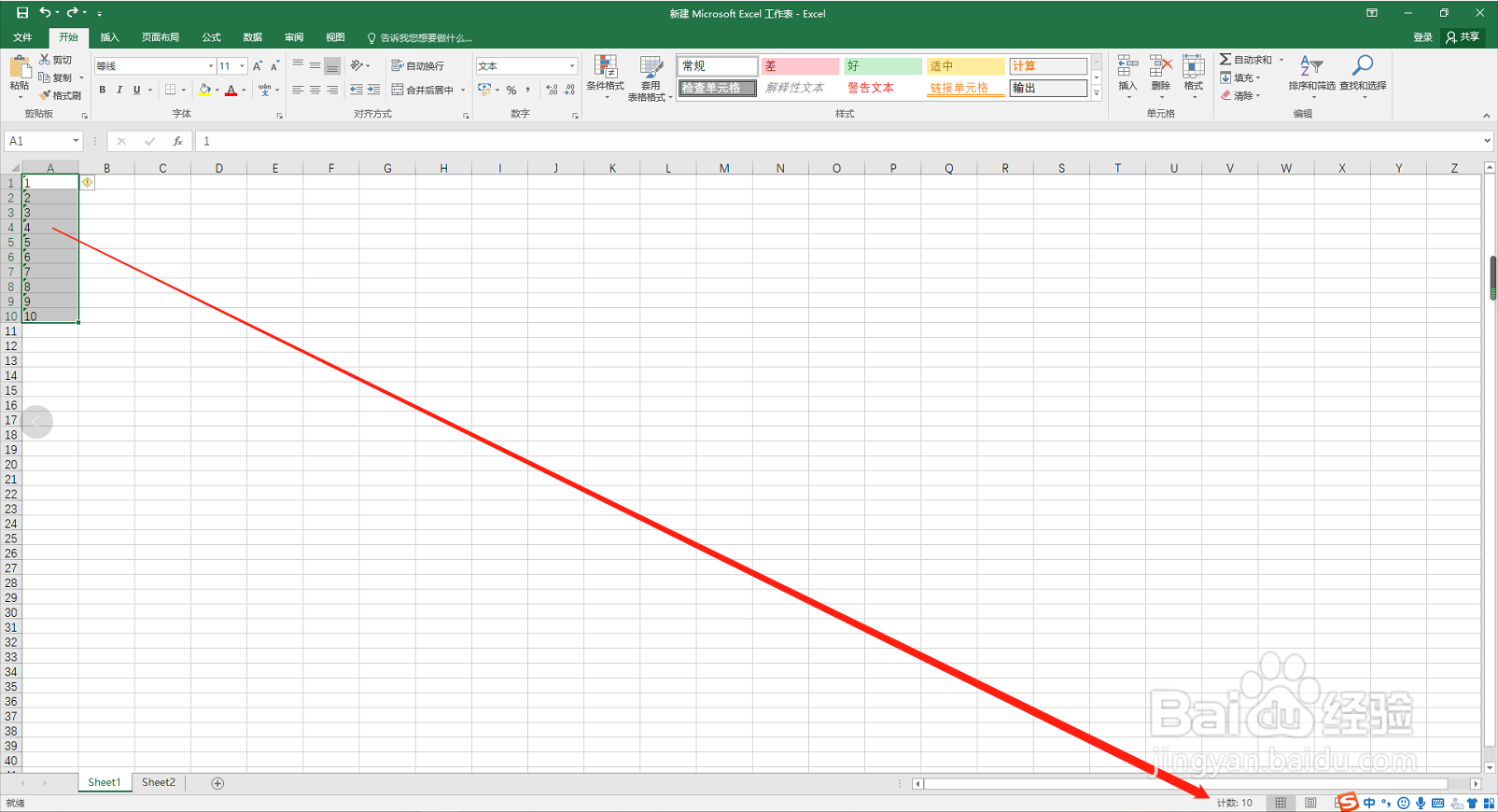Add a new sheet with plus icon
The height and width of the screenshot is (812, 1498).
[x=217, y=783]
